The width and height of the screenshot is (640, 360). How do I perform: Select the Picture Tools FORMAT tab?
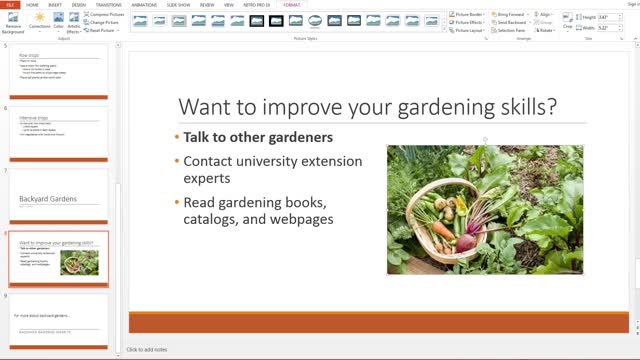click(291, 5)
